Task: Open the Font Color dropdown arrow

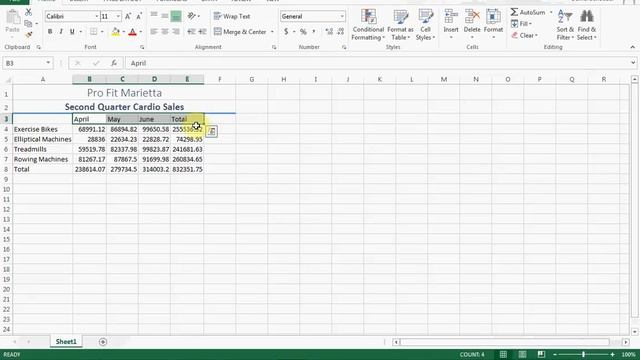Action: [x=141, y=32]
